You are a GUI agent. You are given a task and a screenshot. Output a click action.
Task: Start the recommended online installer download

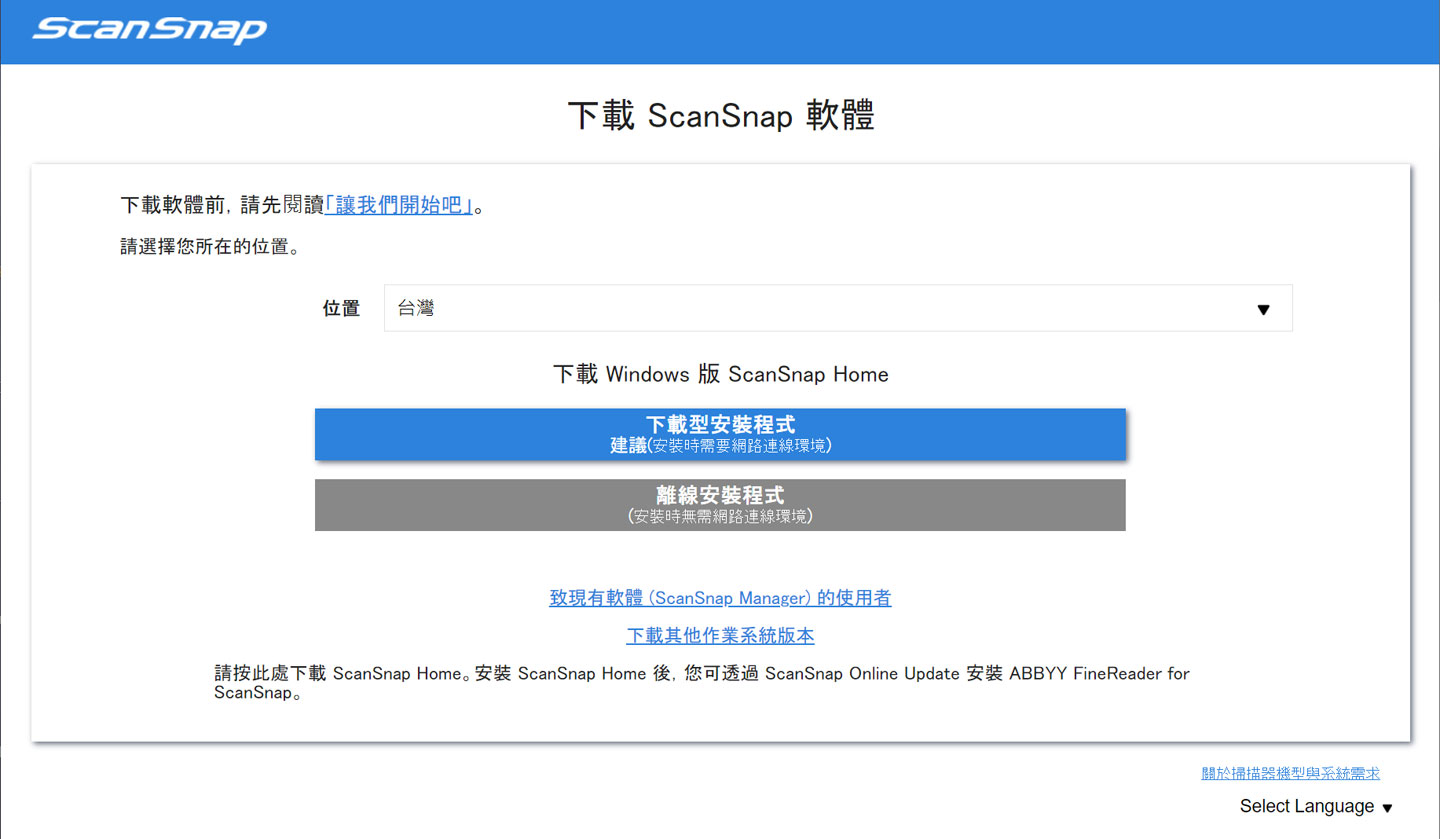tap(720, 434)
